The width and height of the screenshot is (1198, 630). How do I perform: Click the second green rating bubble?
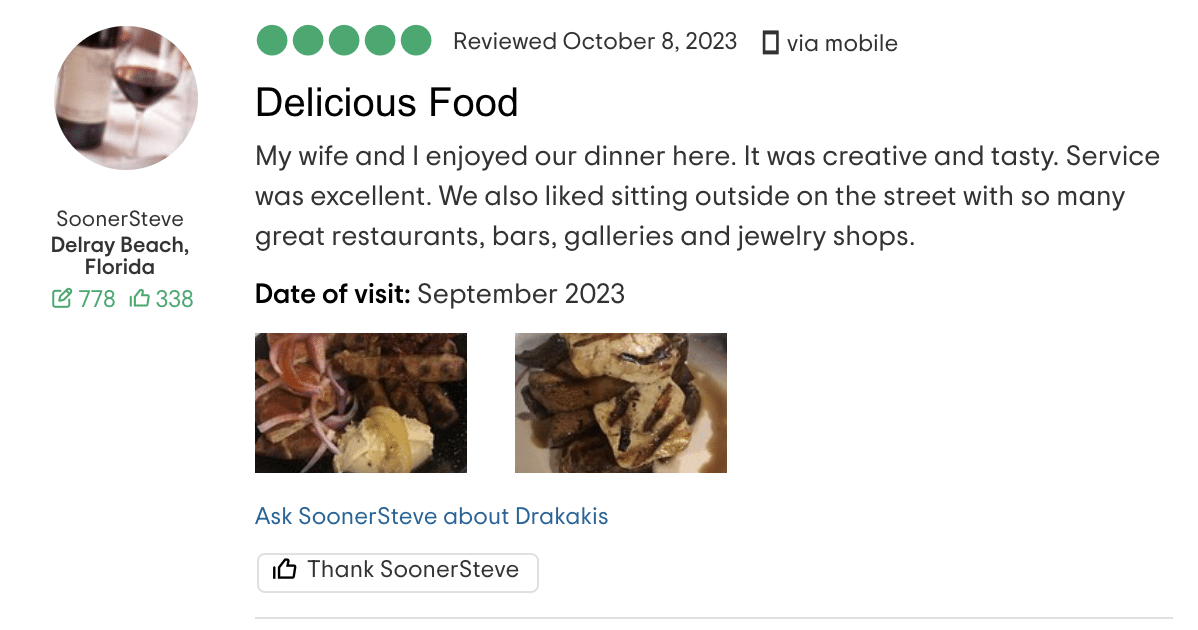coord(306,40)
